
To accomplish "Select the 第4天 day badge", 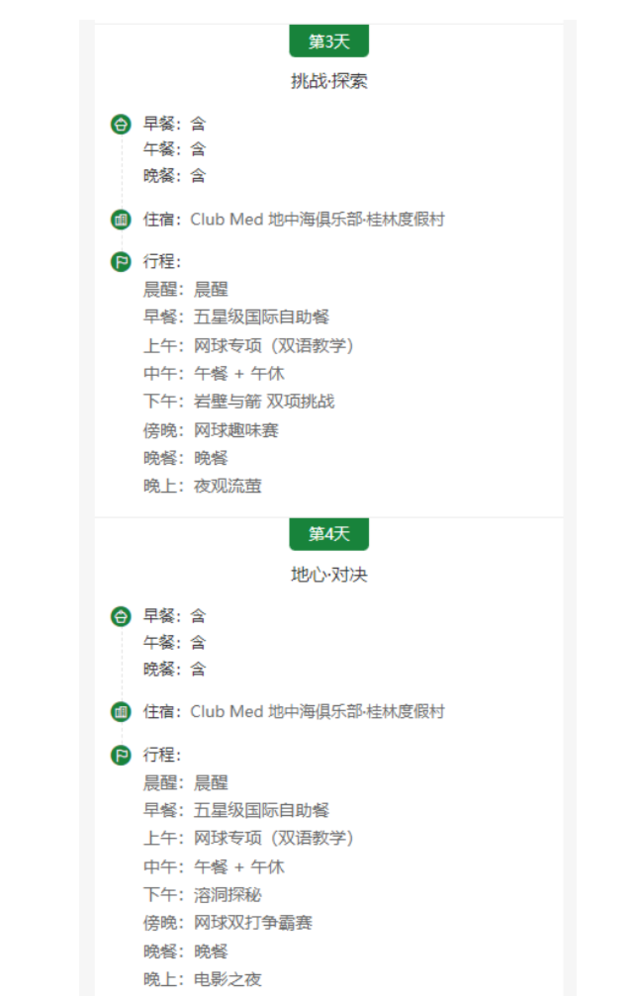I will pyautogui.click(x=329, y=534).
